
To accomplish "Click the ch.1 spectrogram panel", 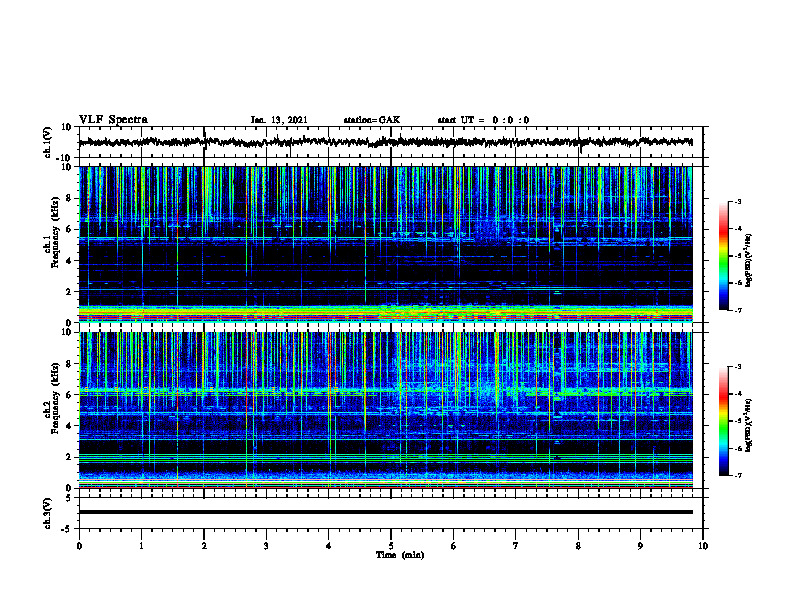I will click(x=386, y=244).
